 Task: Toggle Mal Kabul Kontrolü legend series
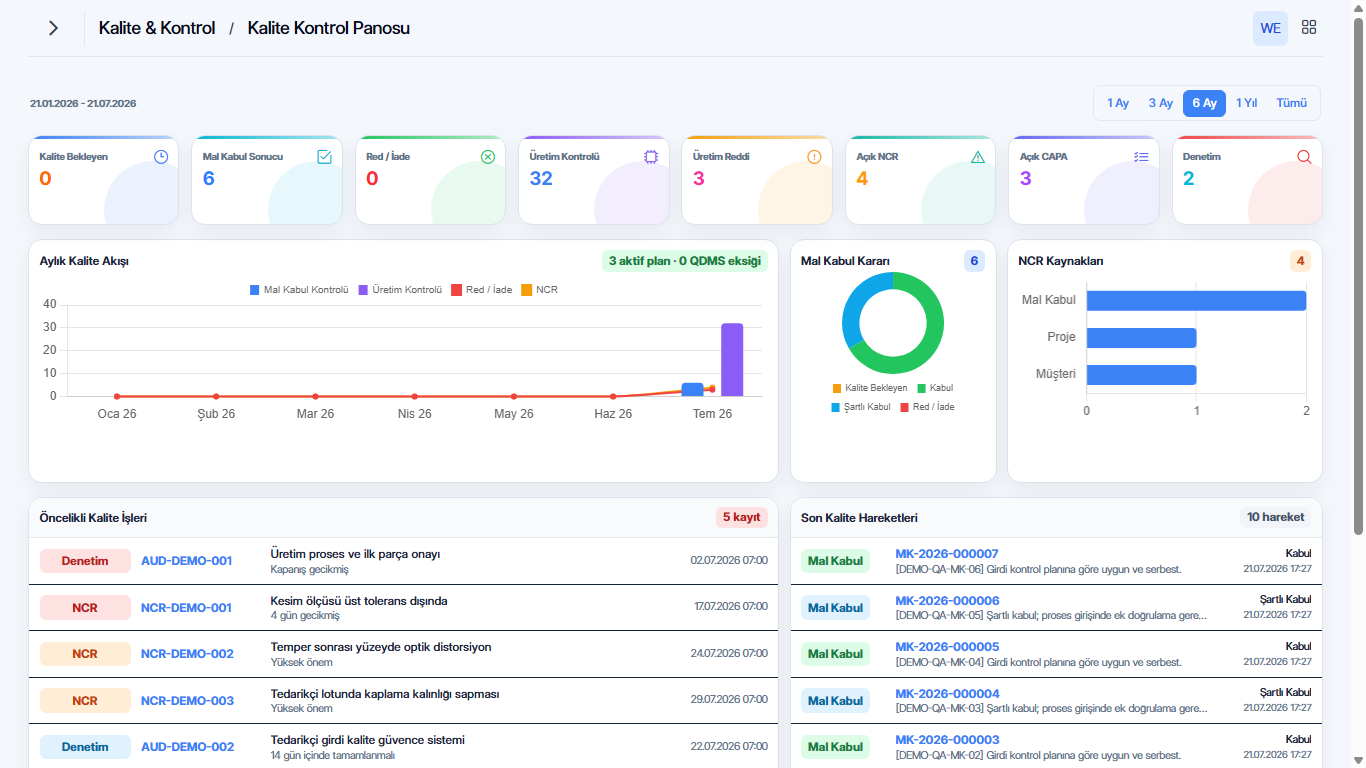299,290
